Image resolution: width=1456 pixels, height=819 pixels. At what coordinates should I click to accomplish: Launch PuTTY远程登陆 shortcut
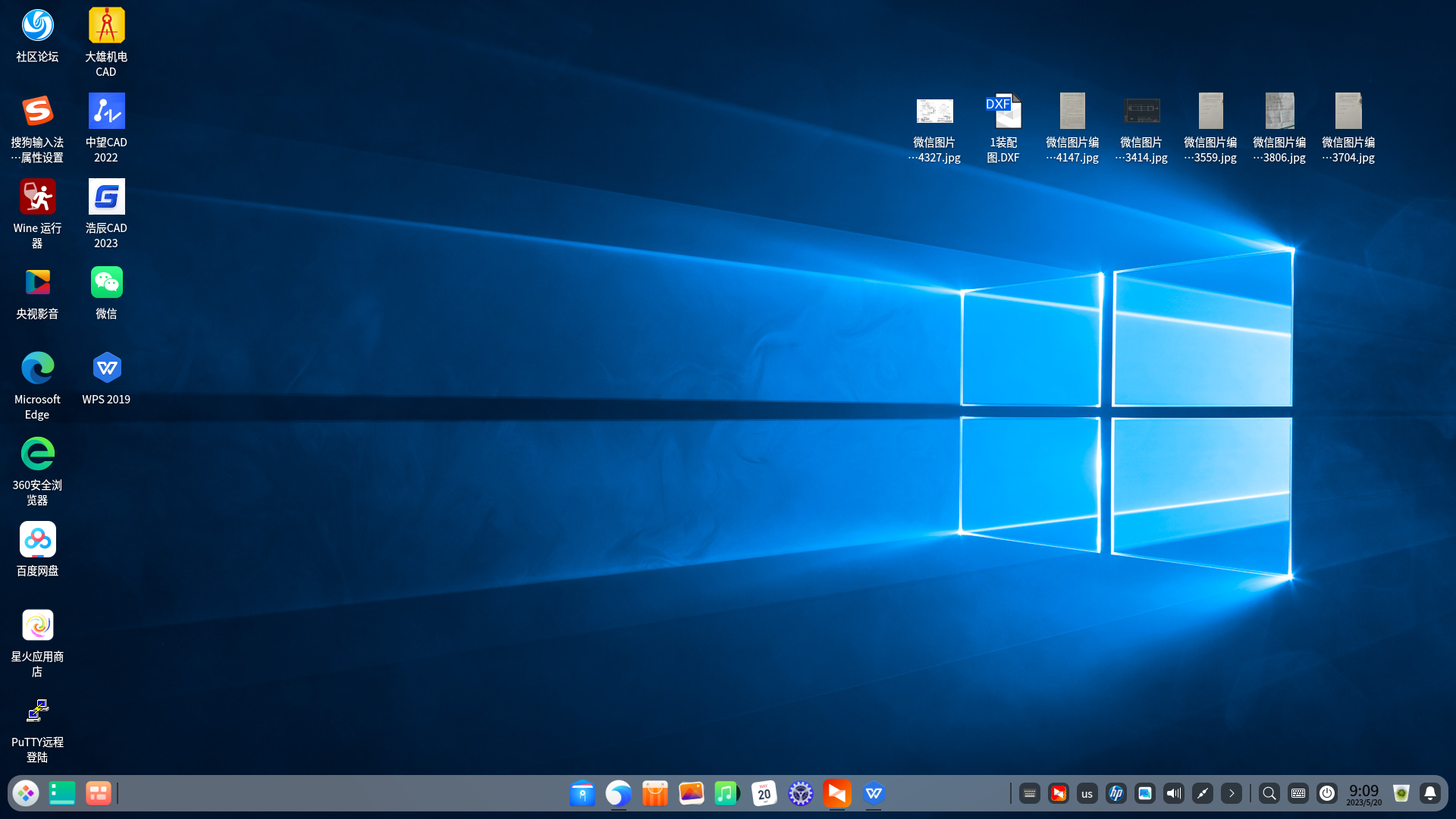click(x=37, y=712)
